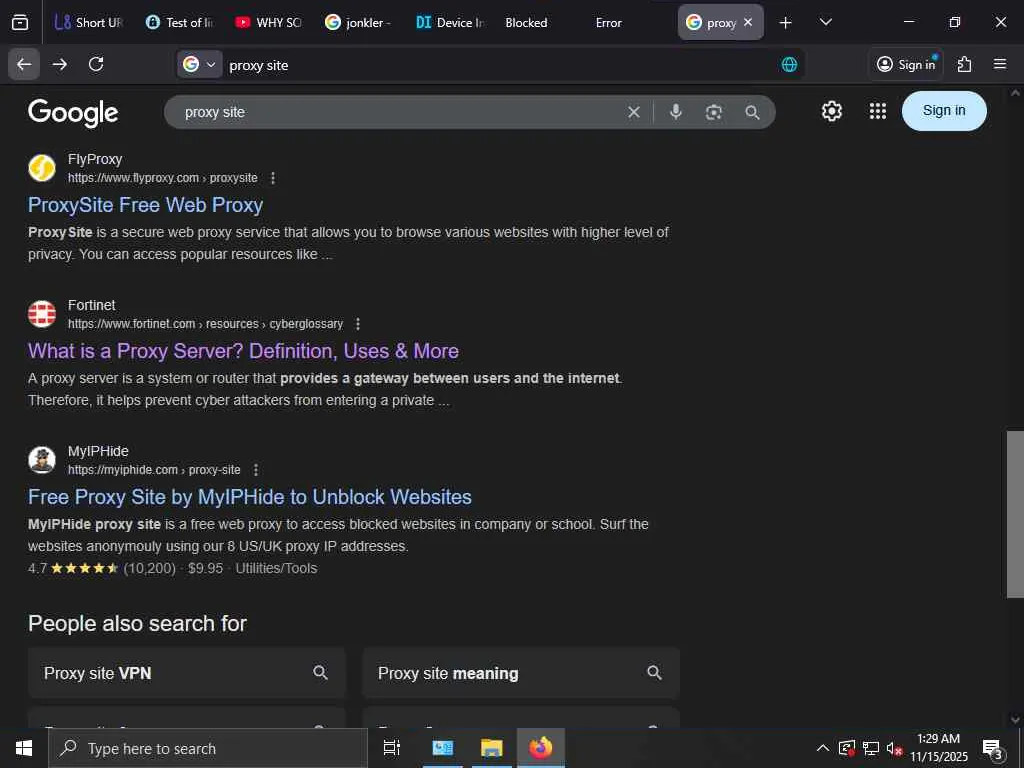This screenshot has width=1024, height=768.
Task: Switch to the Device Info tab
Action: click(x=449, y=22)
